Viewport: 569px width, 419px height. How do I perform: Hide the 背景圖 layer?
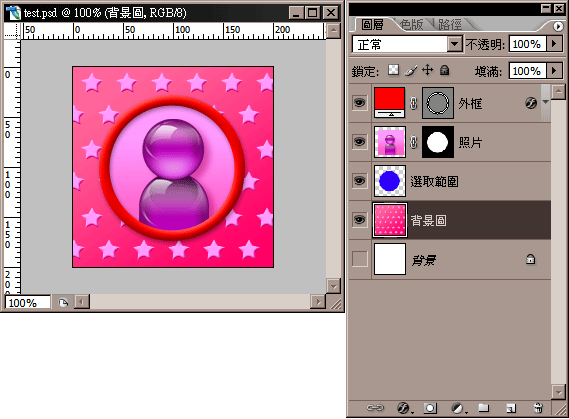(x=360, y=220)
